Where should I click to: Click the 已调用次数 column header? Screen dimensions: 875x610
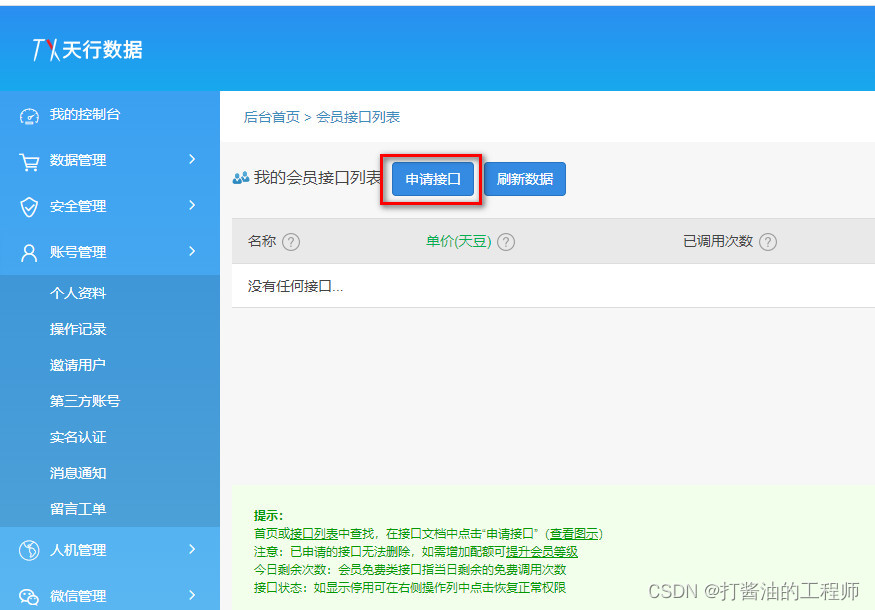718,241
